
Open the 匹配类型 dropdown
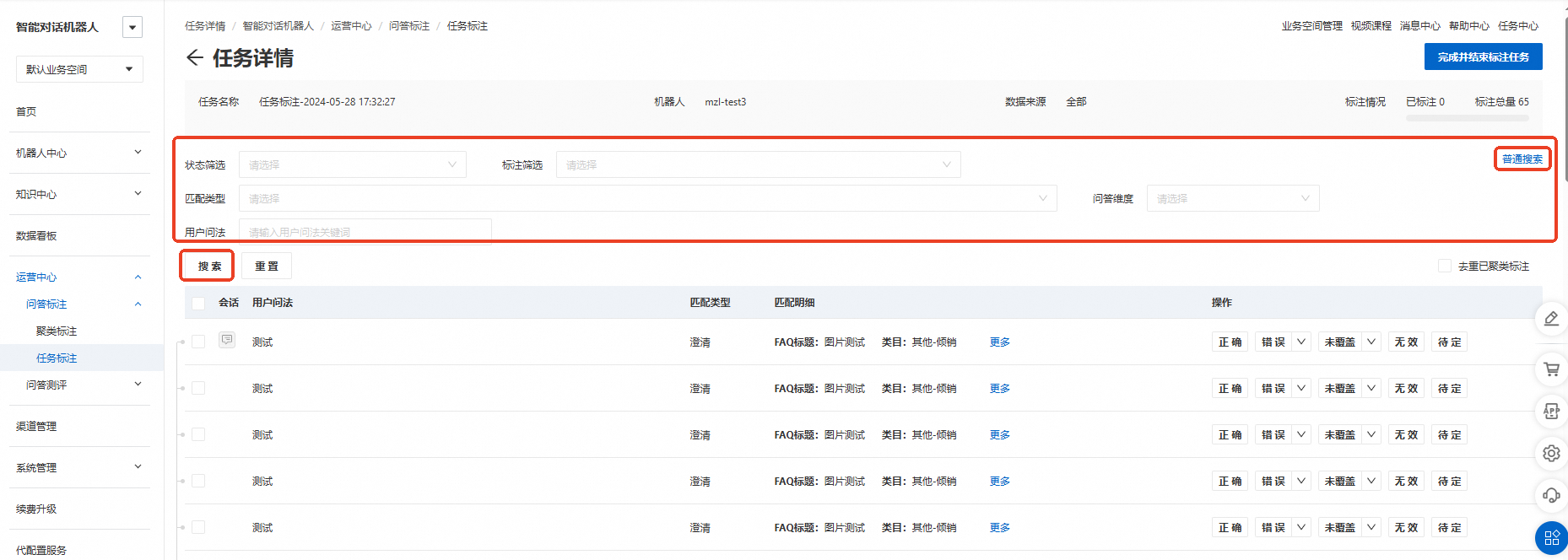point(647,198)
